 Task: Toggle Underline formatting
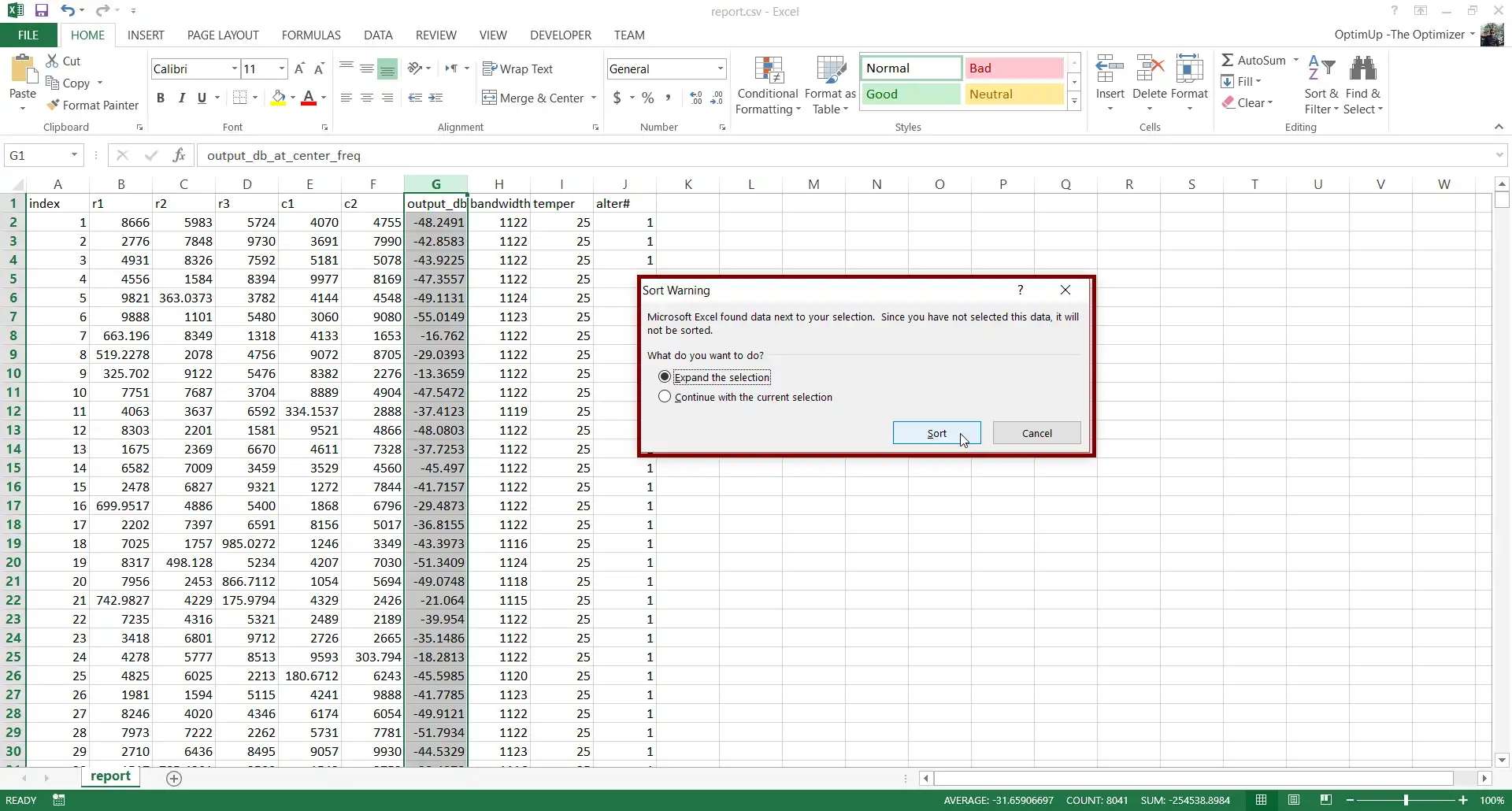click(202, 98)
